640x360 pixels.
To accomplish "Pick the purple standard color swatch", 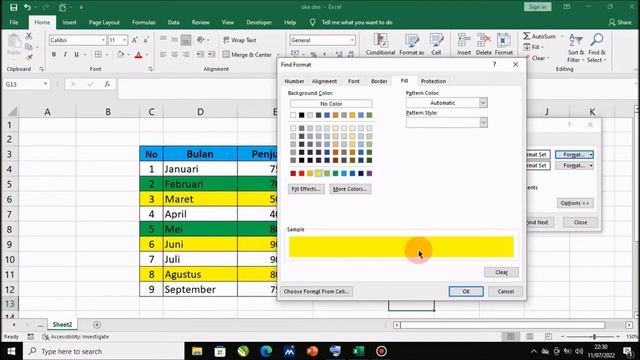I will (369, 173).
